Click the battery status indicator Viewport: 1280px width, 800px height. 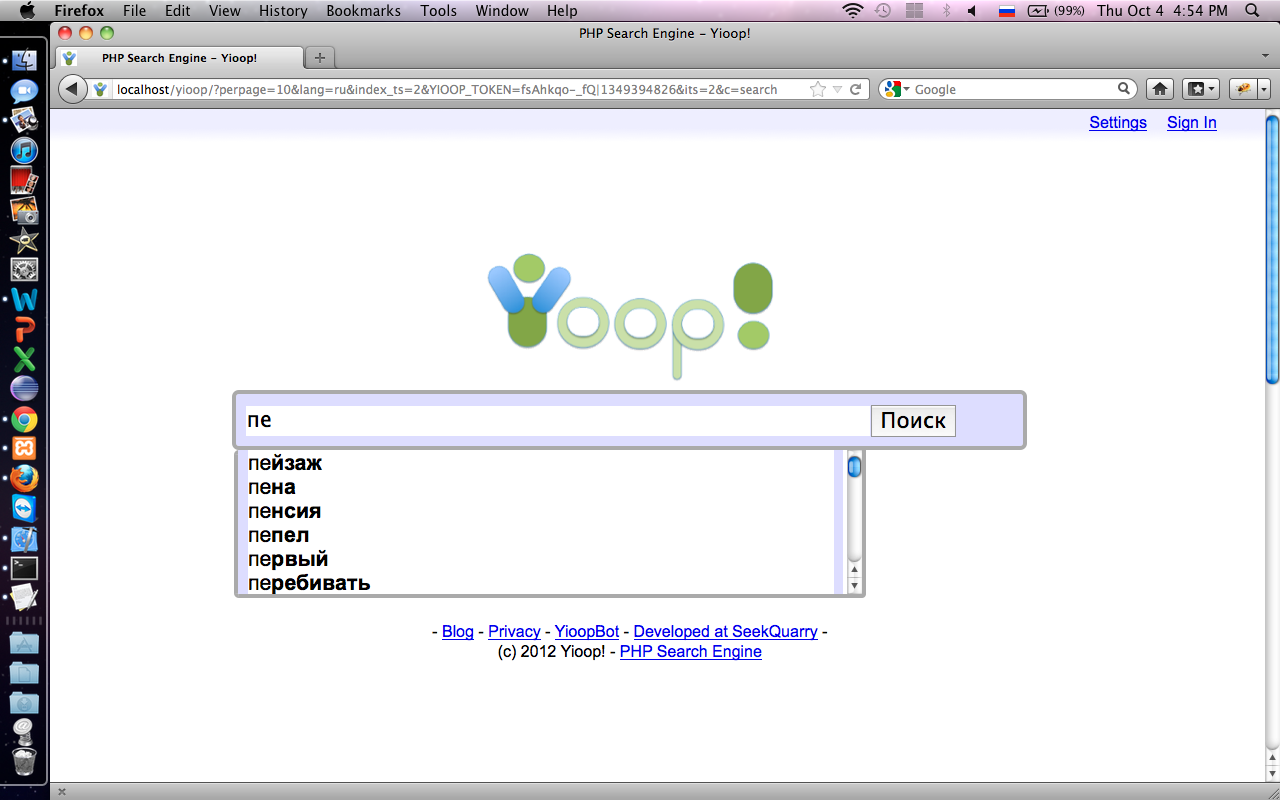(x=1055, y=11)
